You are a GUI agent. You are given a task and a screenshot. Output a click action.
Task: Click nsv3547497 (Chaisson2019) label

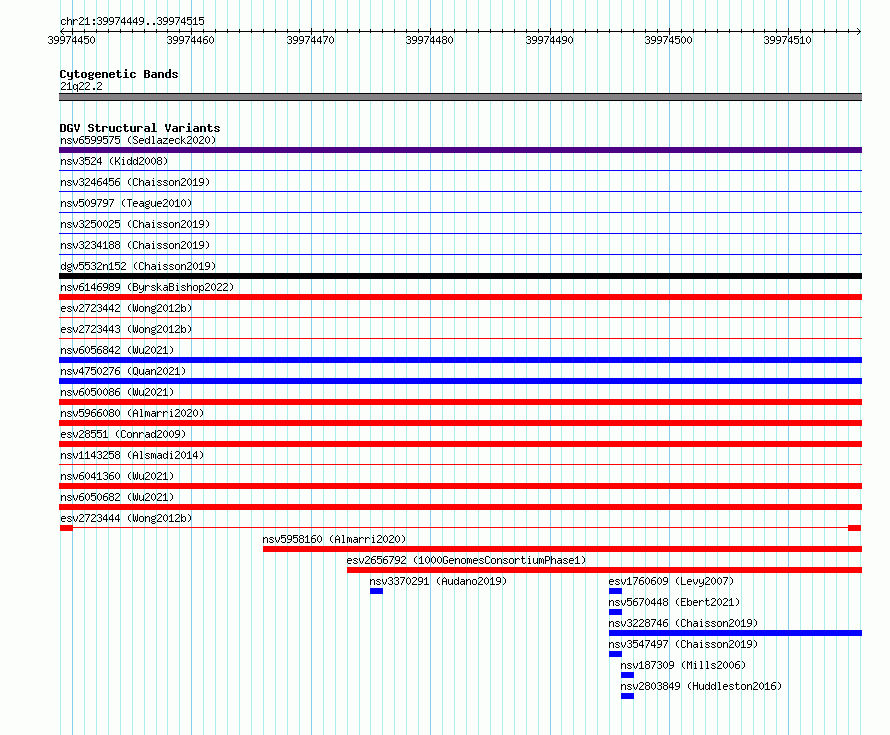(683, 644)
